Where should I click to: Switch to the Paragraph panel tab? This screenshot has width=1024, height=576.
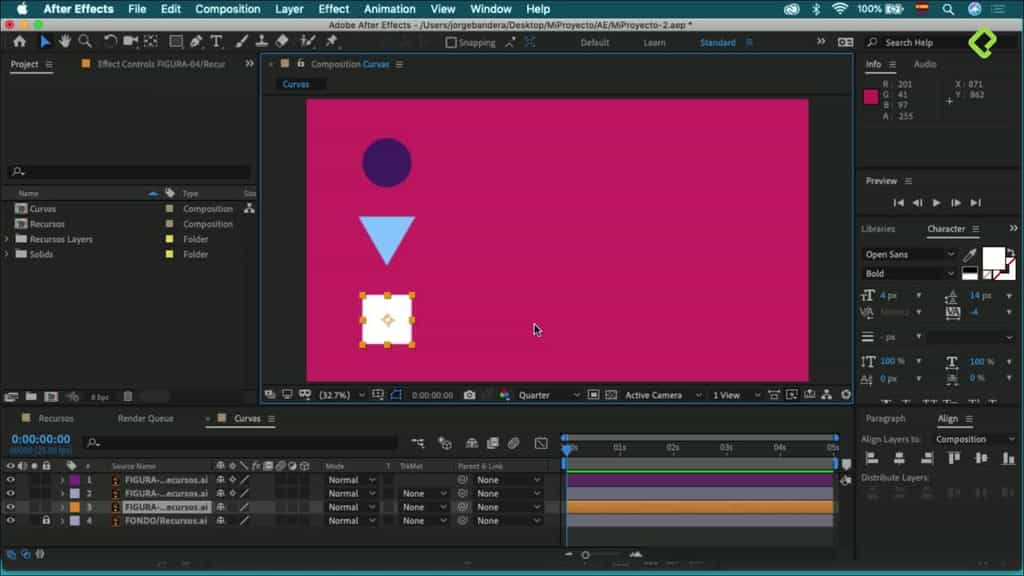coord(886,419)
